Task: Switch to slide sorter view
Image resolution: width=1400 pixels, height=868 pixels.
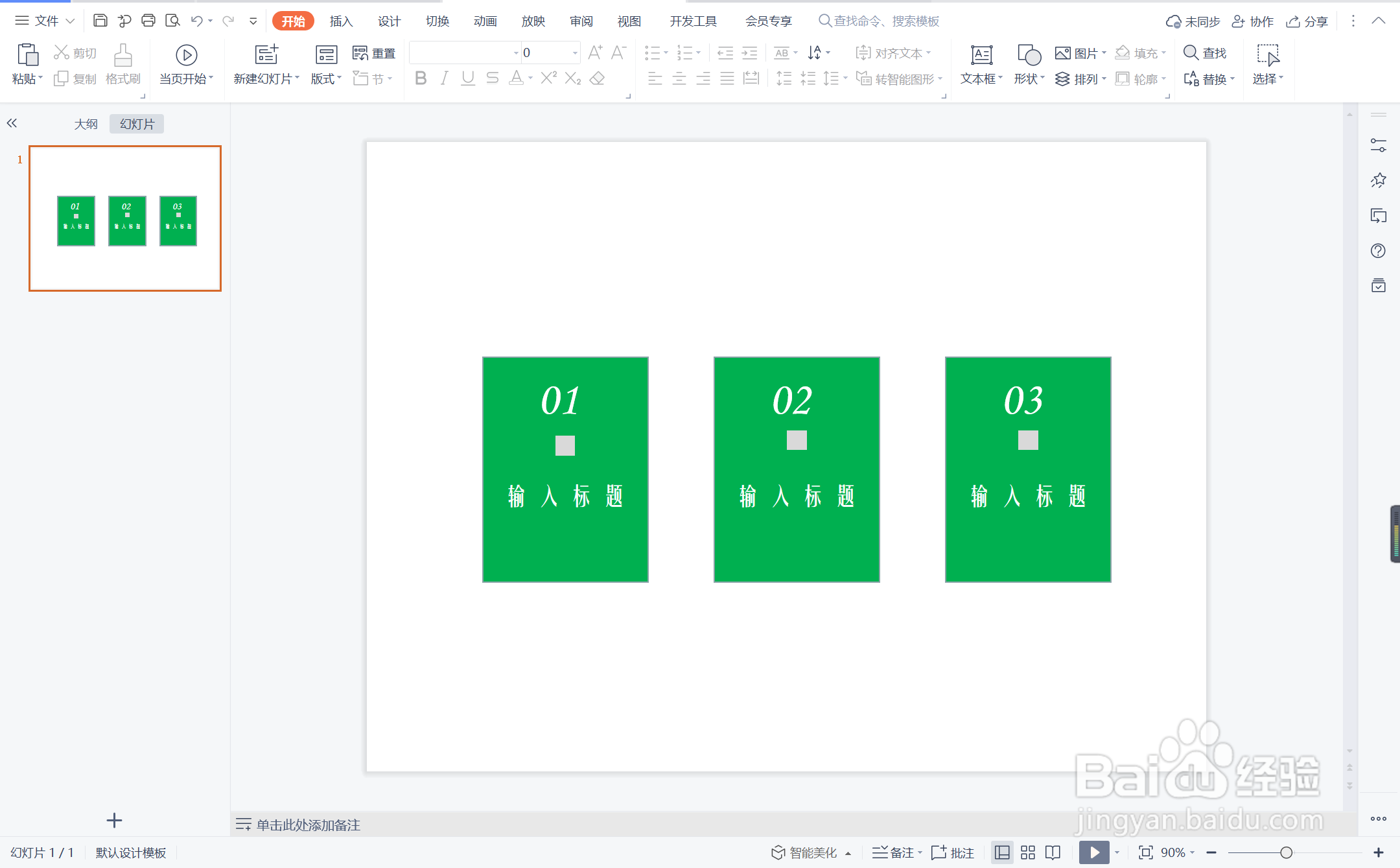Action: click(x=1028, y=852)
